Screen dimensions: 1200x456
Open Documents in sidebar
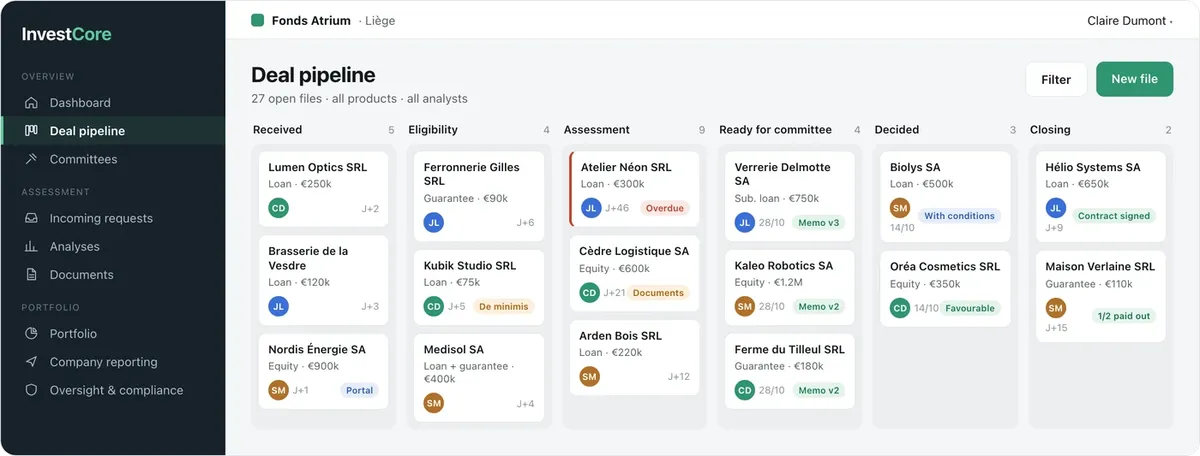pos(113,275)
